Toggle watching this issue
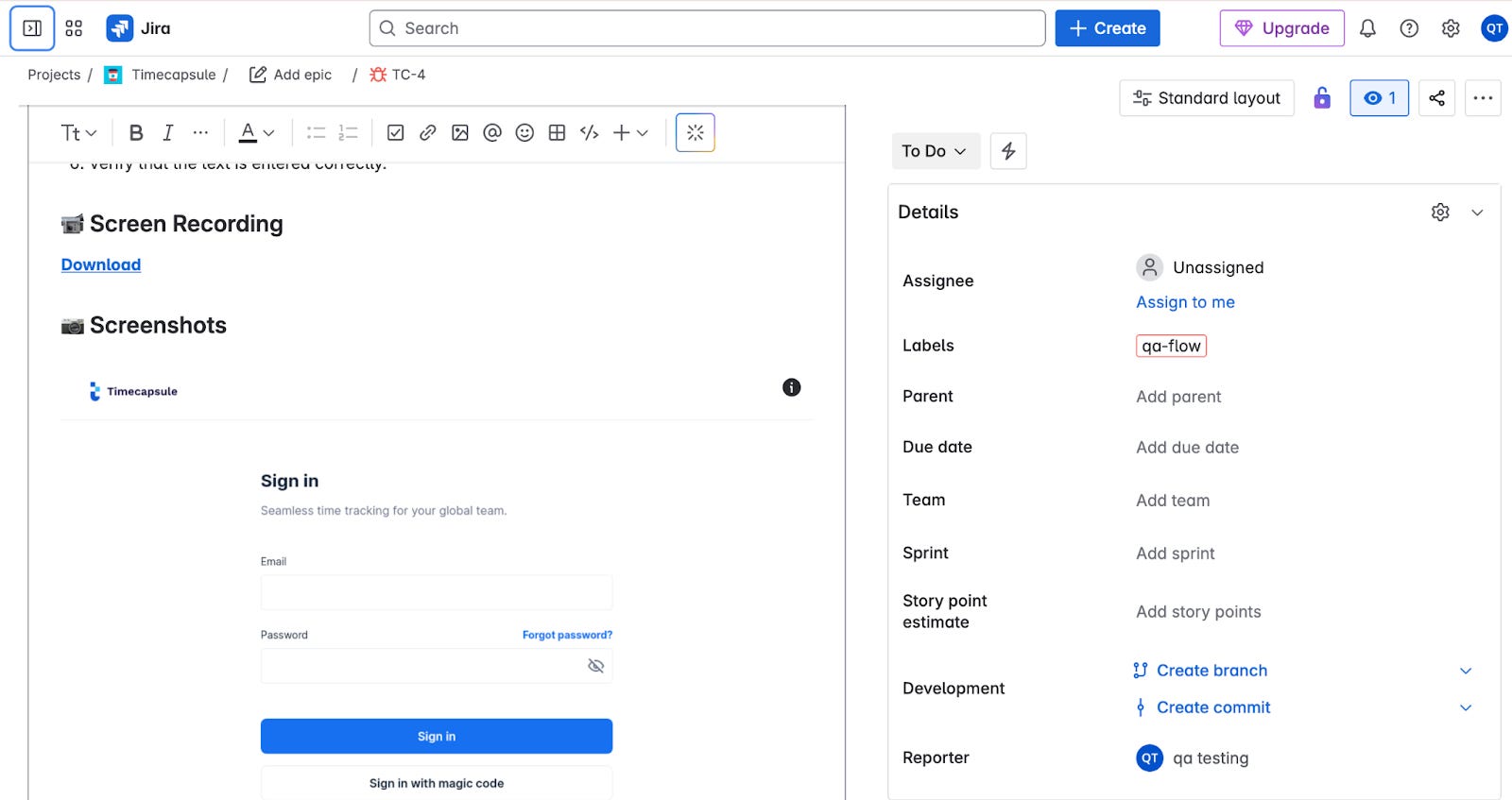Image resolution: width=1512 pixels, height=800 pixels. pyautogui.click(x=1380, y=98)
